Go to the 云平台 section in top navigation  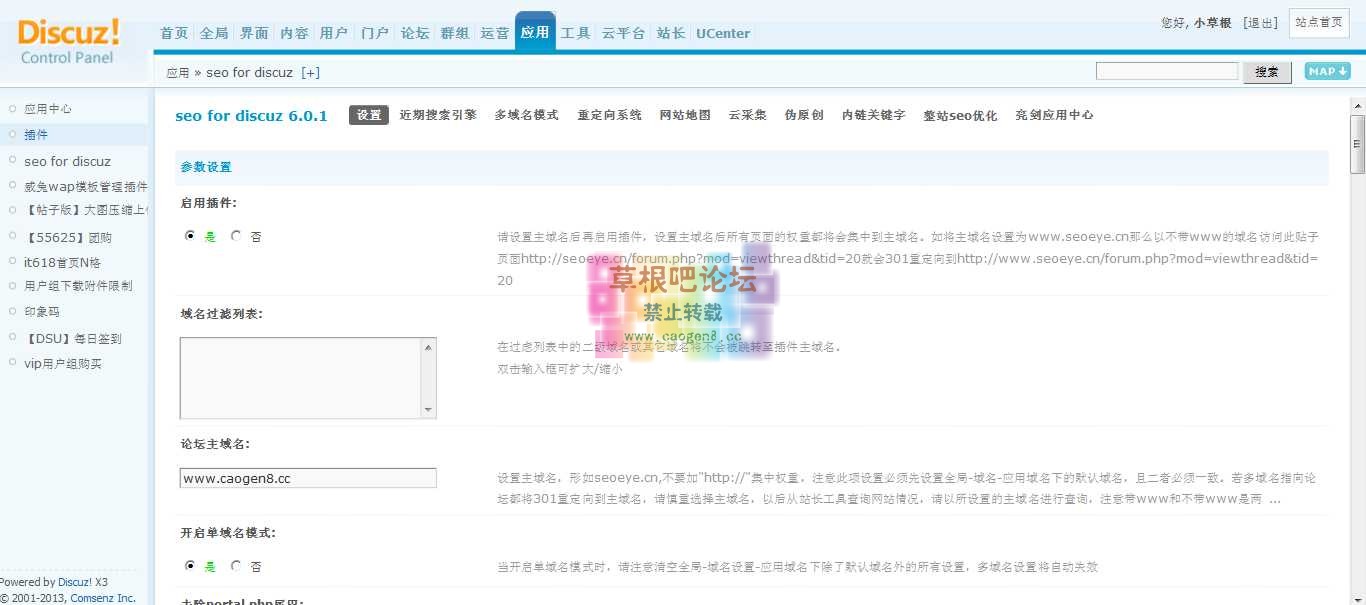tap(623, 33)
